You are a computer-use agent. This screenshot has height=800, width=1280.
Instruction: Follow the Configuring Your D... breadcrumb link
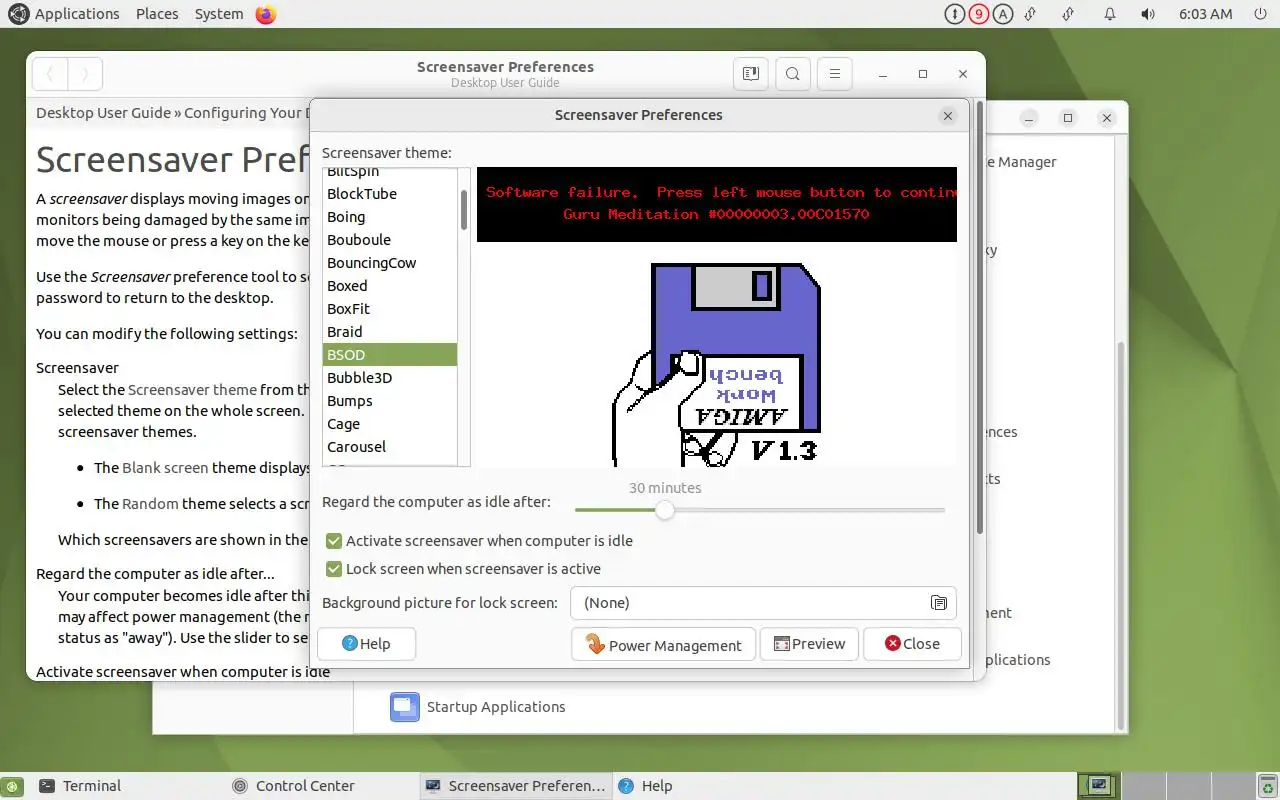[246, 113]
